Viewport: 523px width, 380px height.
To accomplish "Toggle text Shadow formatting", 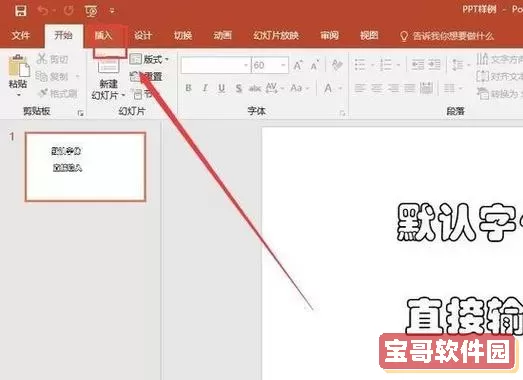I will click(x=238, y=88).
